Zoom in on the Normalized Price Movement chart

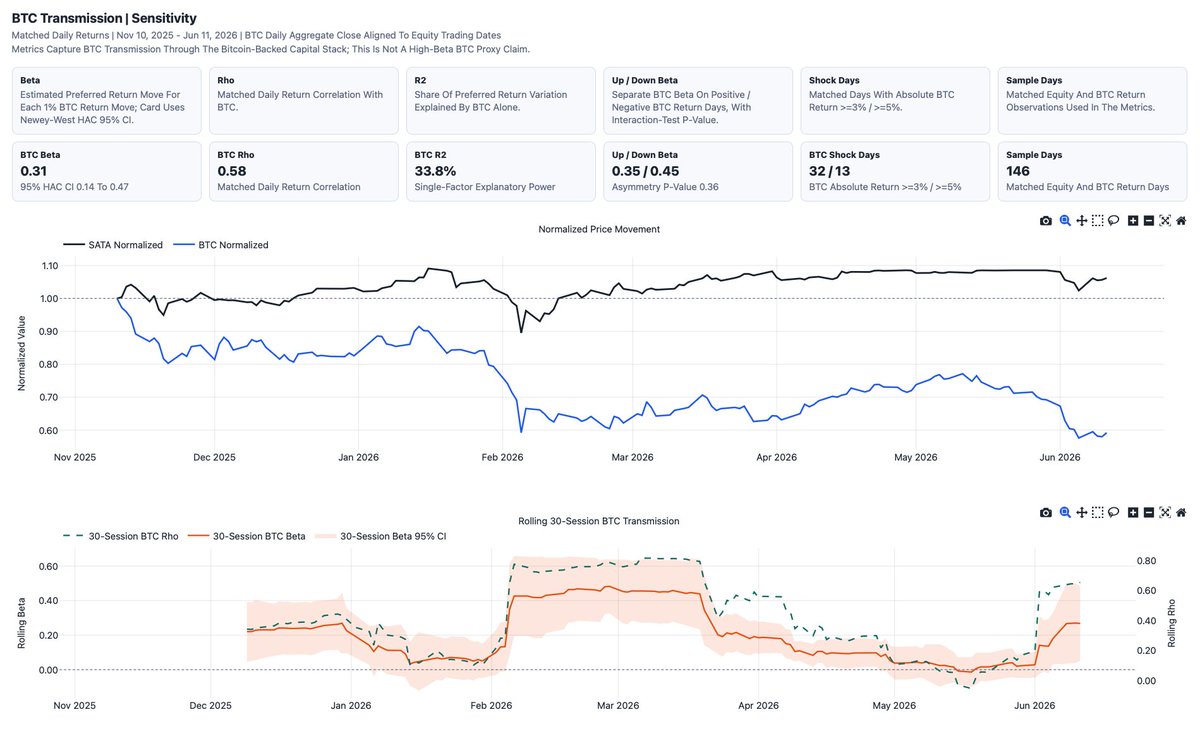(1133, 220)
